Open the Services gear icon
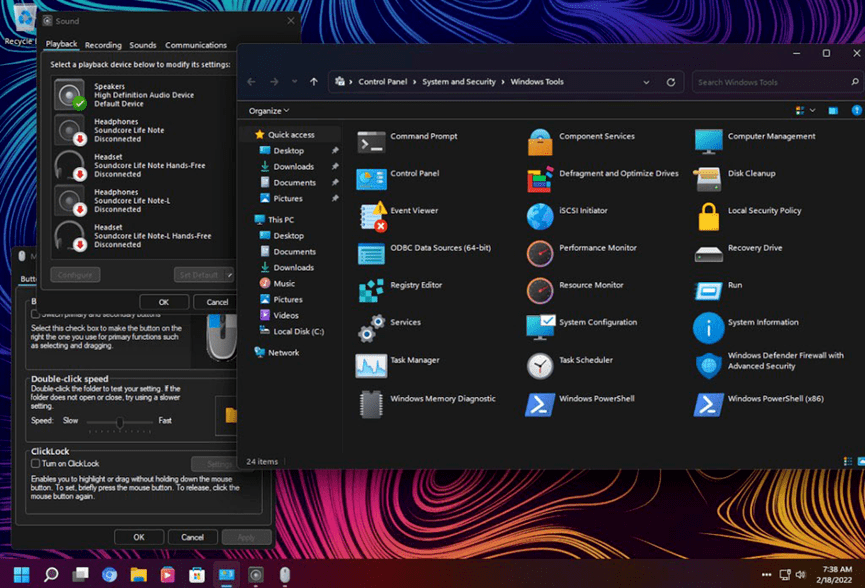 pyautogui.click(x=372, y=328)
